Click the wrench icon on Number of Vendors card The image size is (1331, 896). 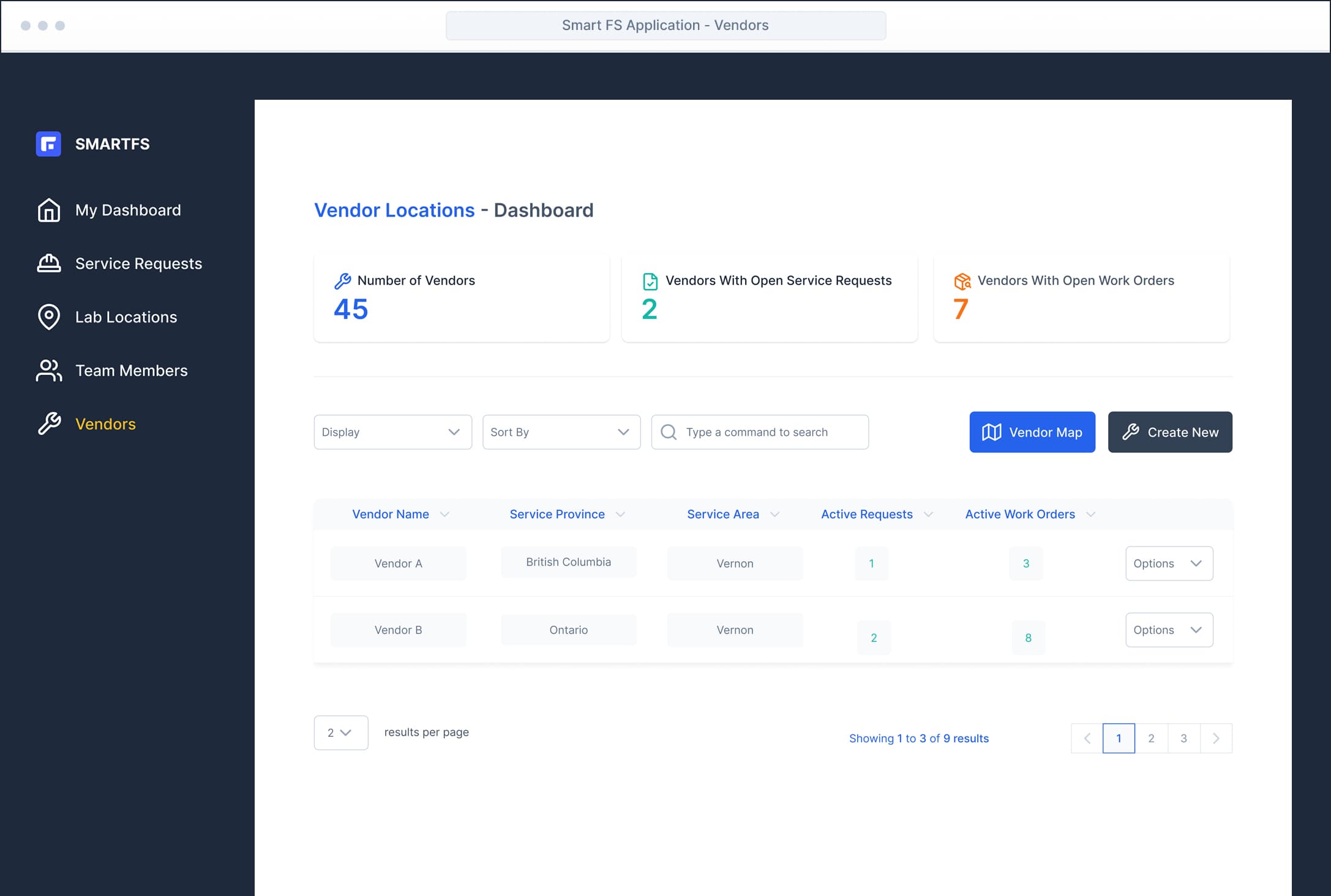coord(343,281)
